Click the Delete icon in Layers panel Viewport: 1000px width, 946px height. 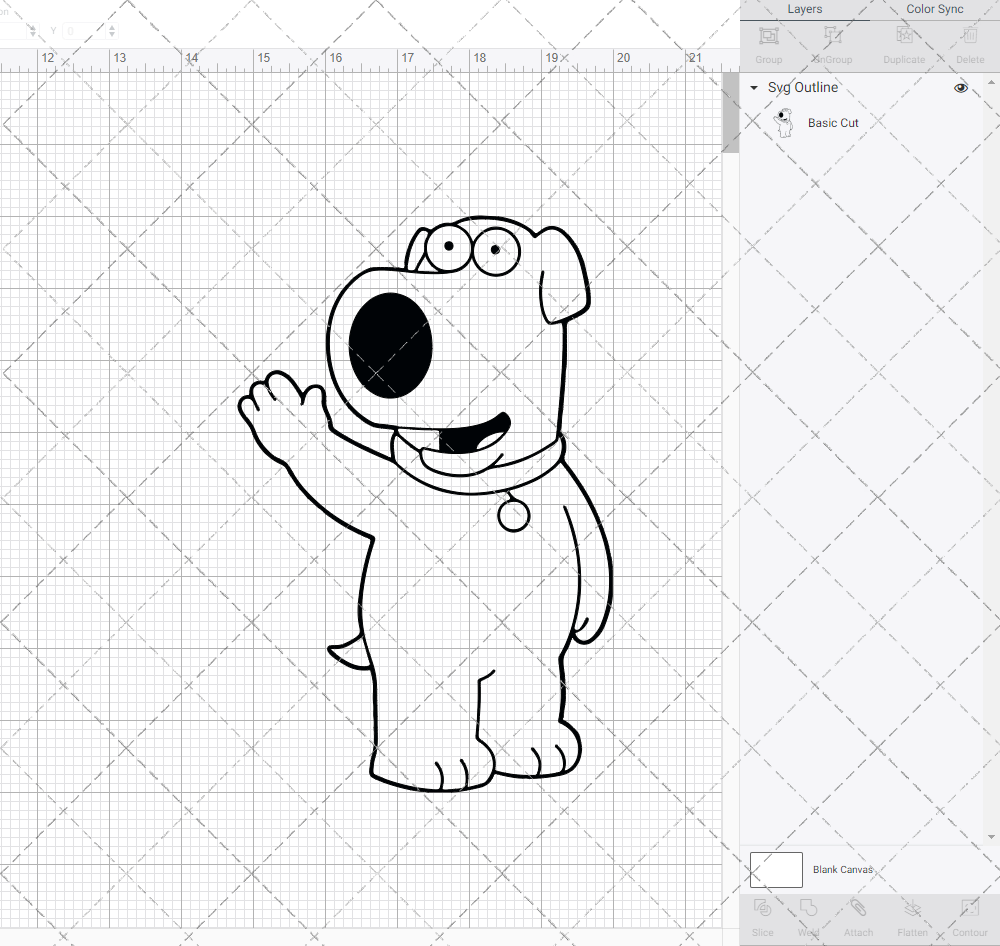(969, 42)
